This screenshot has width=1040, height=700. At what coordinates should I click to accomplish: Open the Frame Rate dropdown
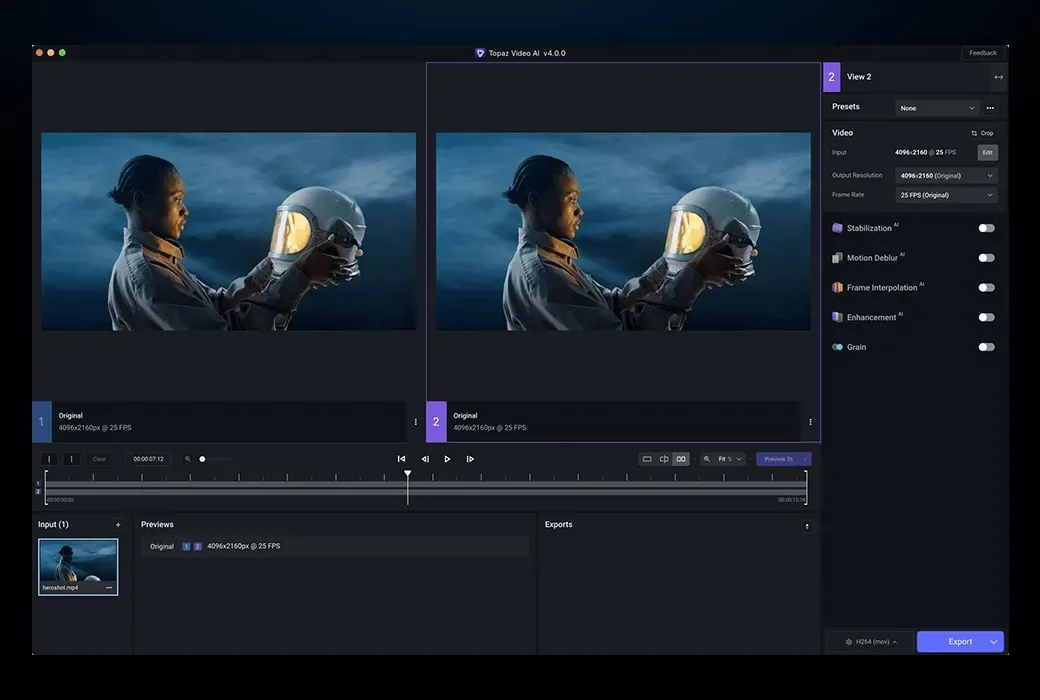point(946,194)
